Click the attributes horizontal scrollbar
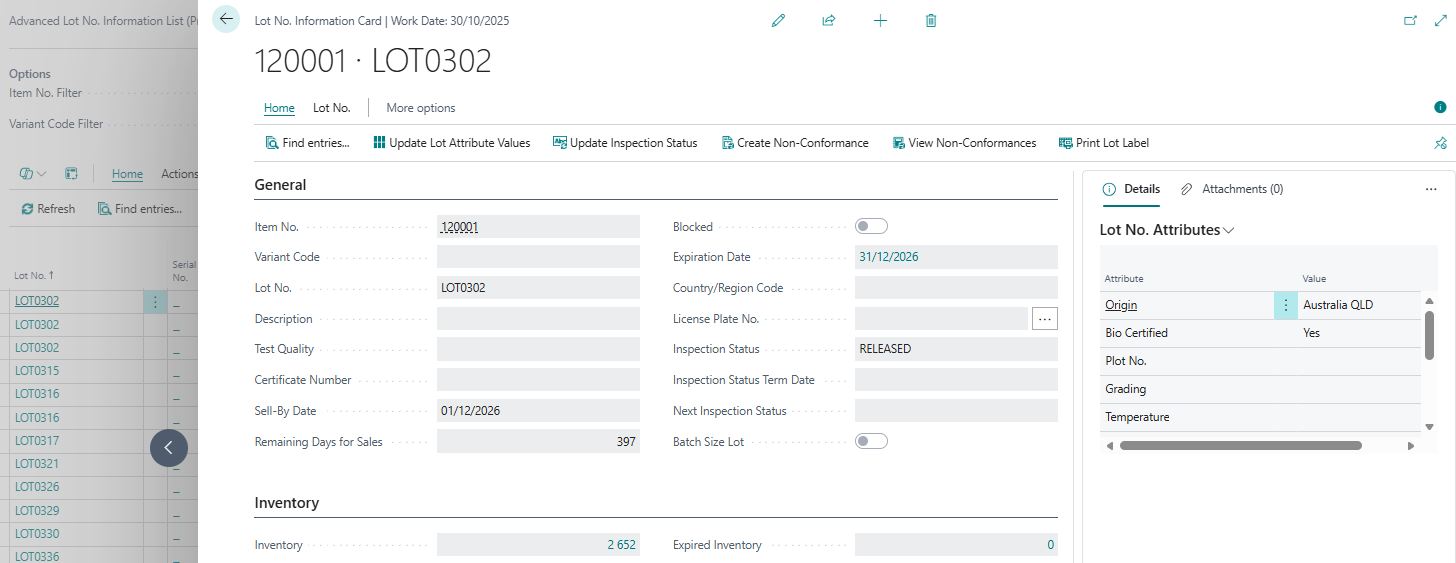 pos(1240,446)
